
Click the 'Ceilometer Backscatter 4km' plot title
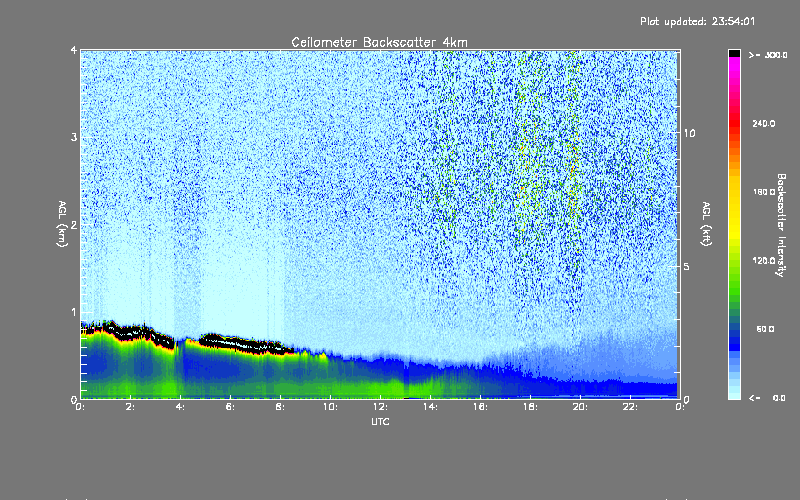[379, 42]
